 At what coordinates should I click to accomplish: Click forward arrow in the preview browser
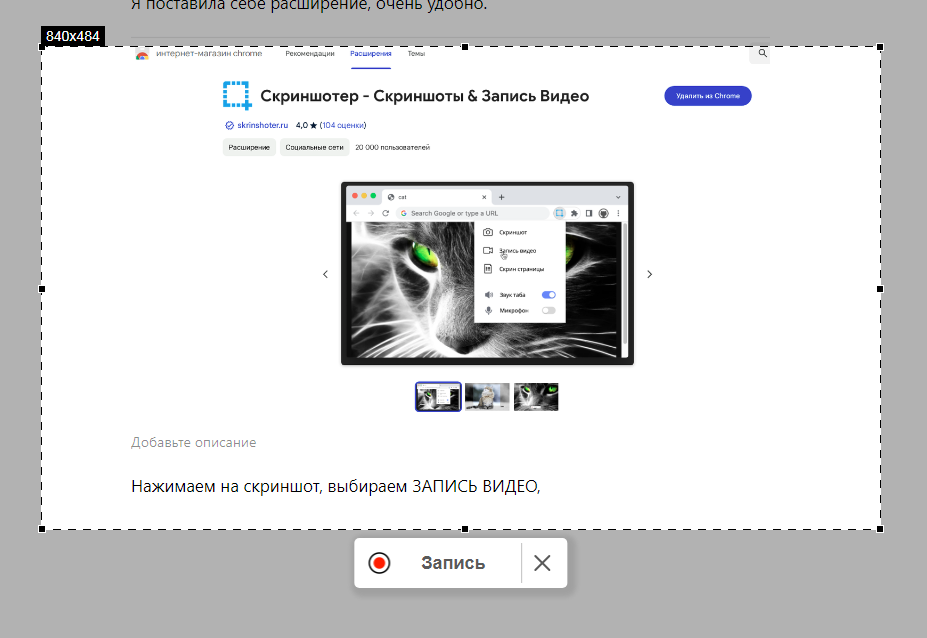click(371, 213)
